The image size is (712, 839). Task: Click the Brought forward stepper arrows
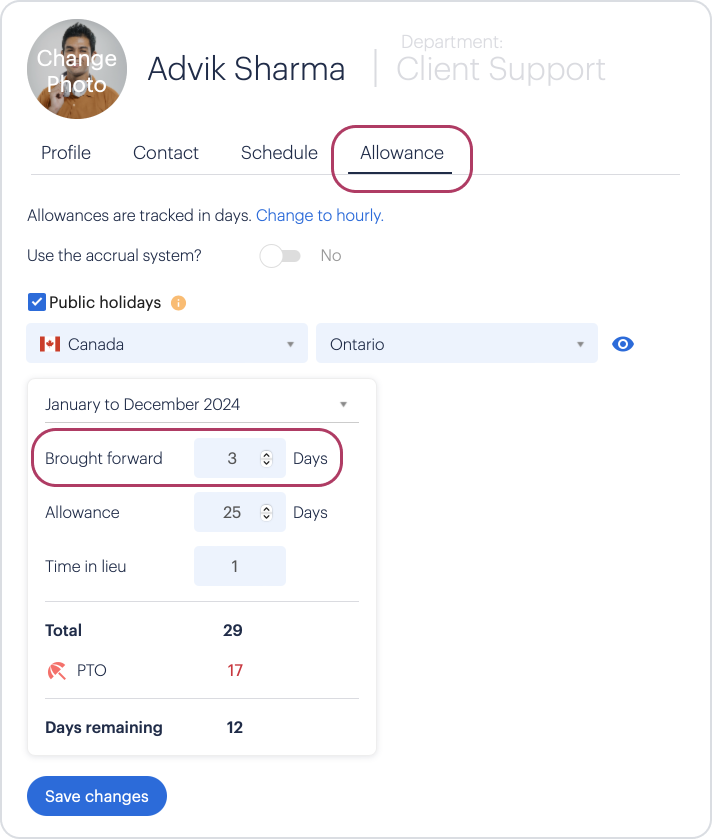pos(266,459)
